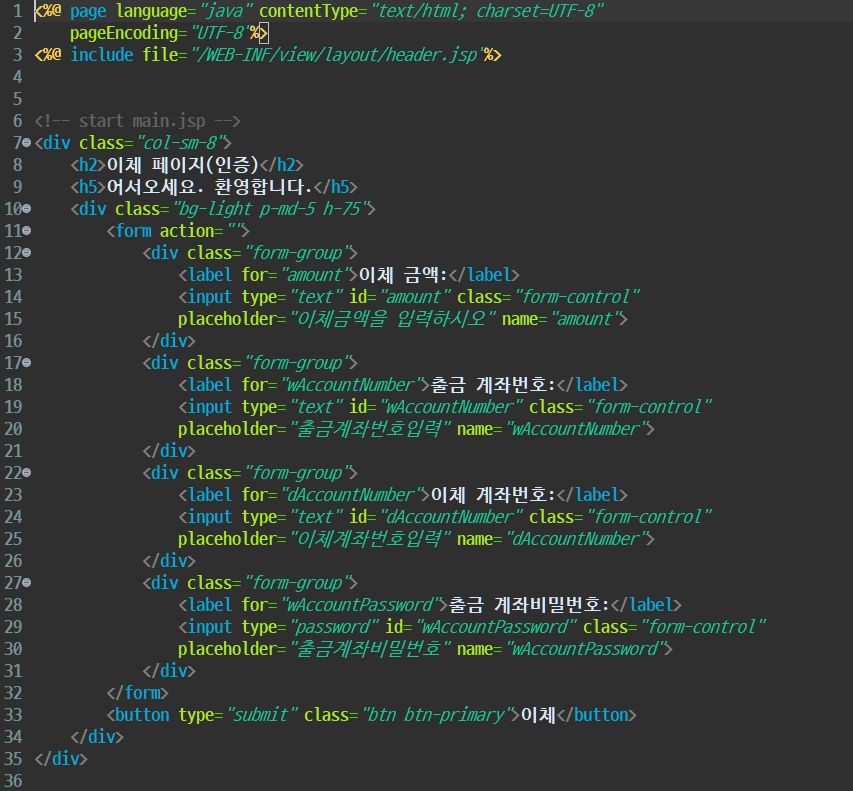Click id="dAccountNumber" on line 24

(436, 517)
